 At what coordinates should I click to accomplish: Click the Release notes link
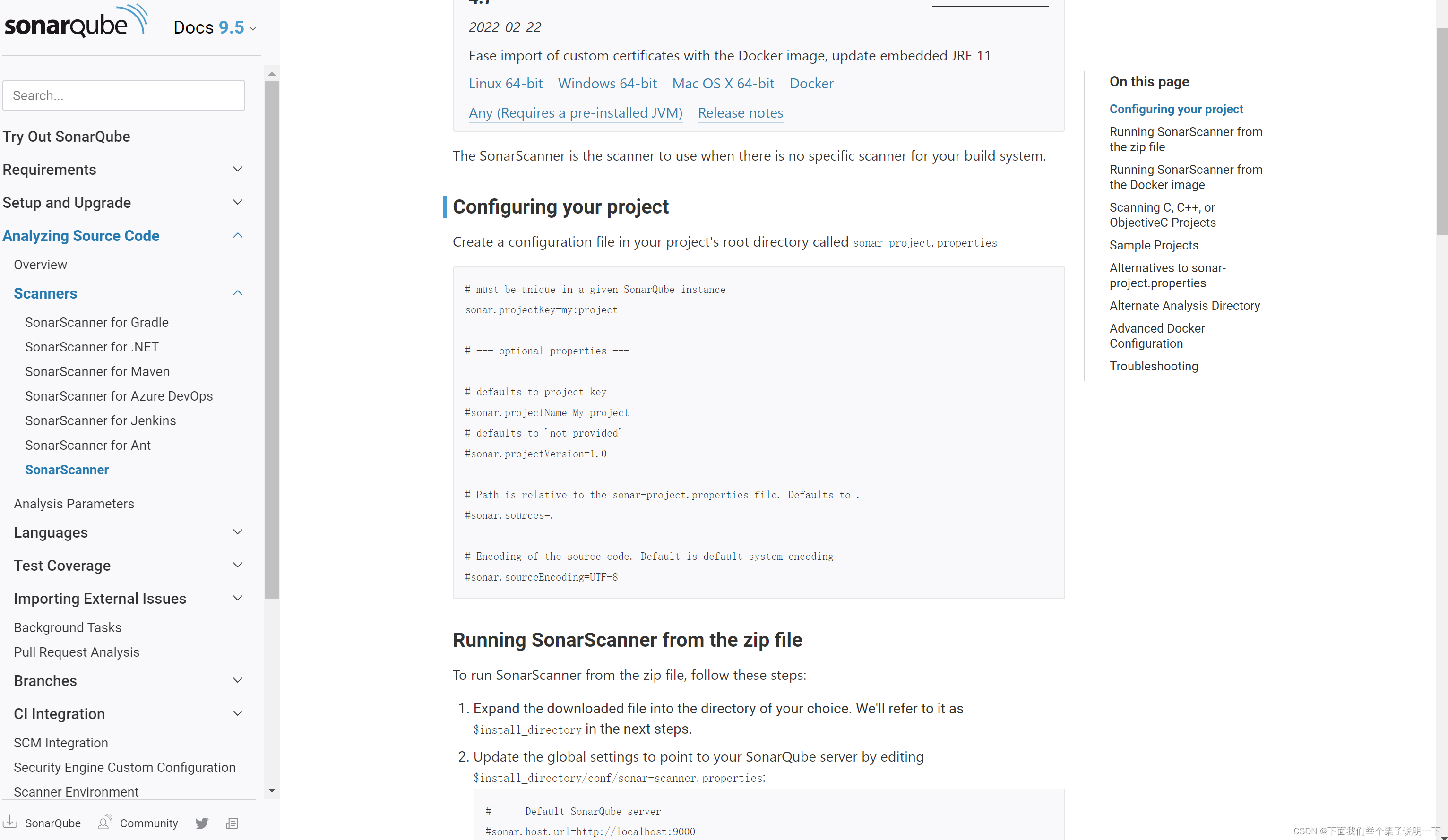click(740, 112)
